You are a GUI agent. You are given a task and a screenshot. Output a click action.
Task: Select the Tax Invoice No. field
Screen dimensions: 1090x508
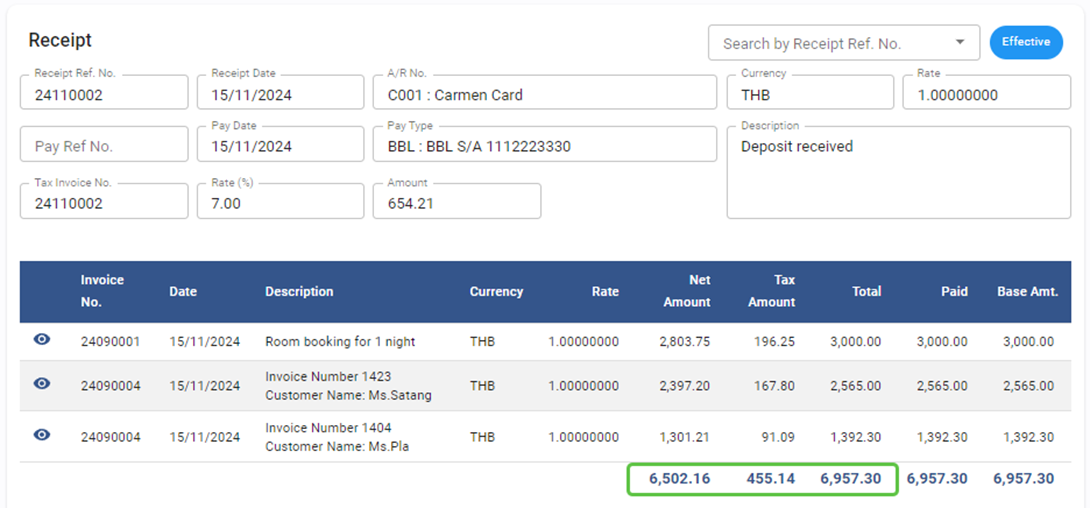[104, 203]
